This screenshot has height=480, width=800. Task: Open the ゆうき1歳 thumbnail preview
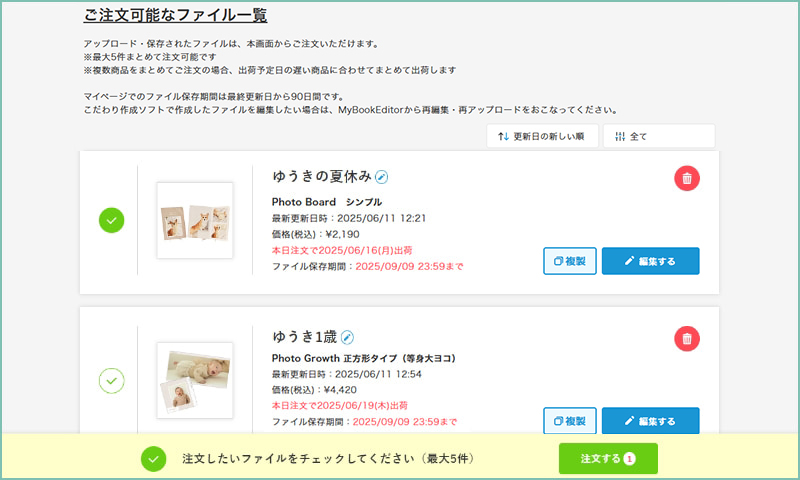195,381
